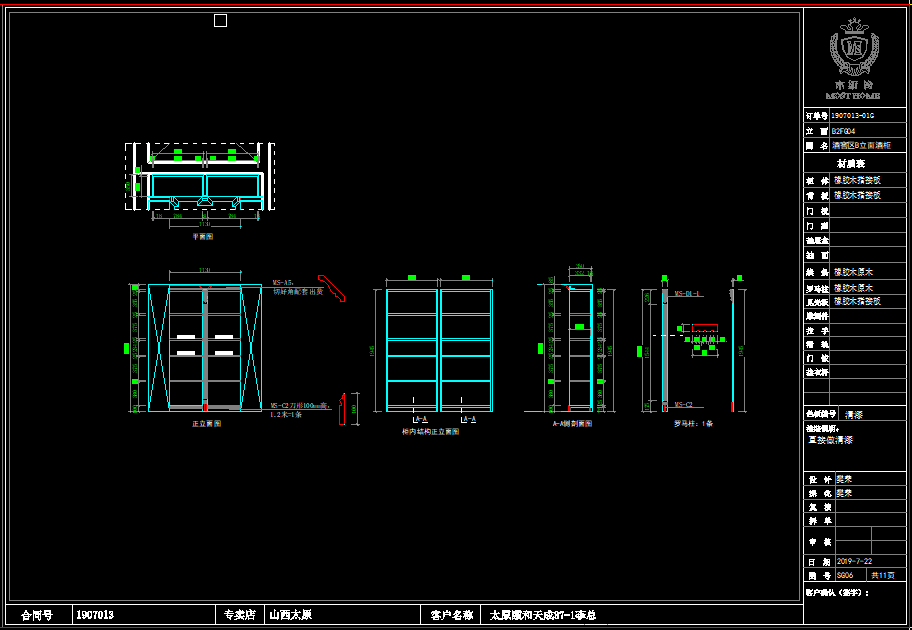912x630 pixels.
Task: Click the store name 山西太原 cell
Action: coord(290,615)
